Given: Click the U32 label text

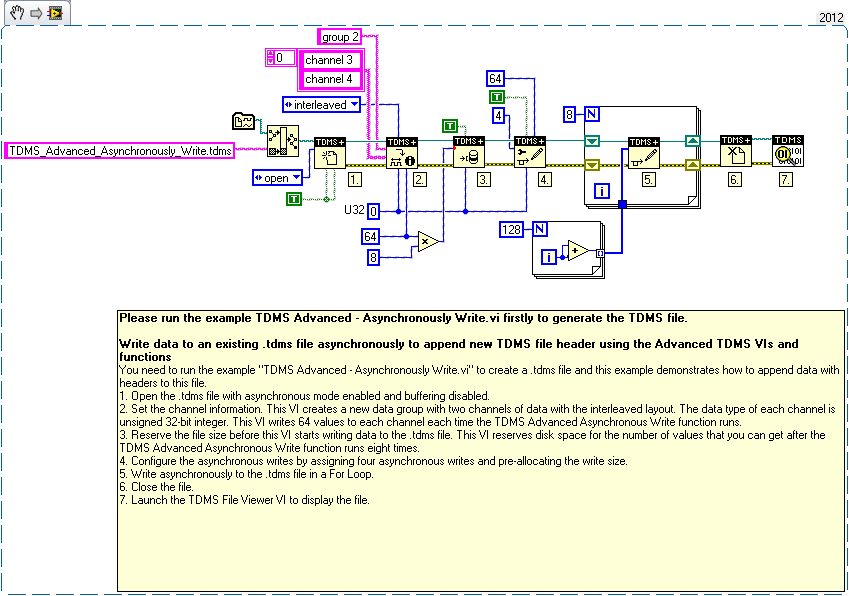Looking at the screenshot, I should pos(354,209).
